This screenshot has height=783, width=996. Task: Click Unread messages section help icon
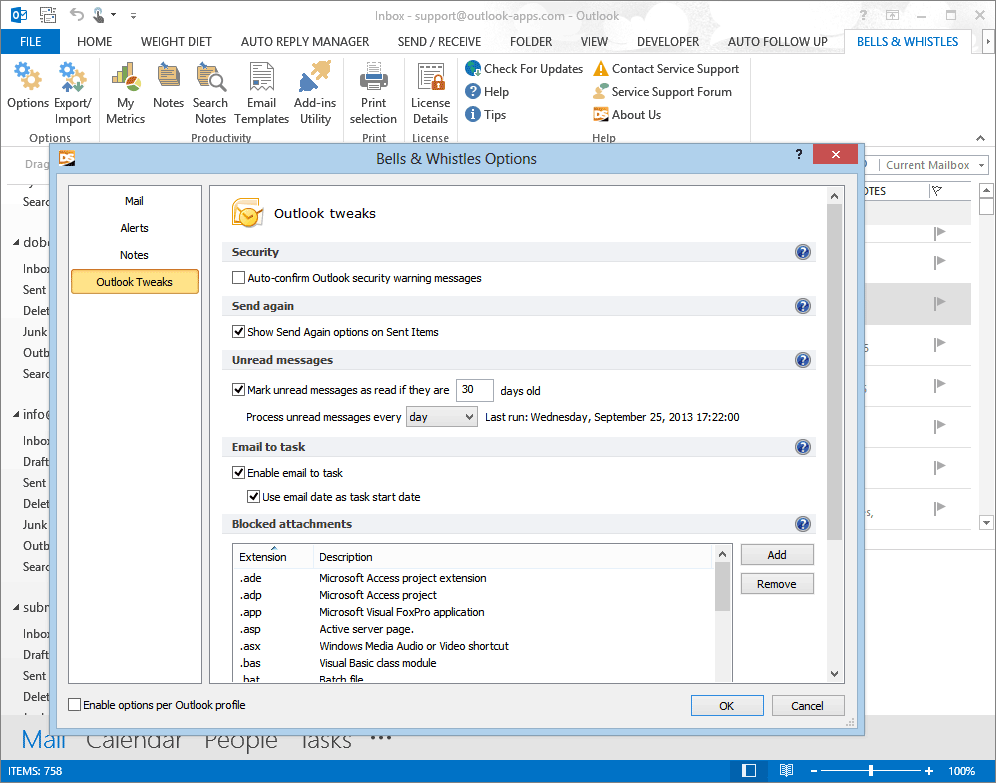click(x=803, y=360)
